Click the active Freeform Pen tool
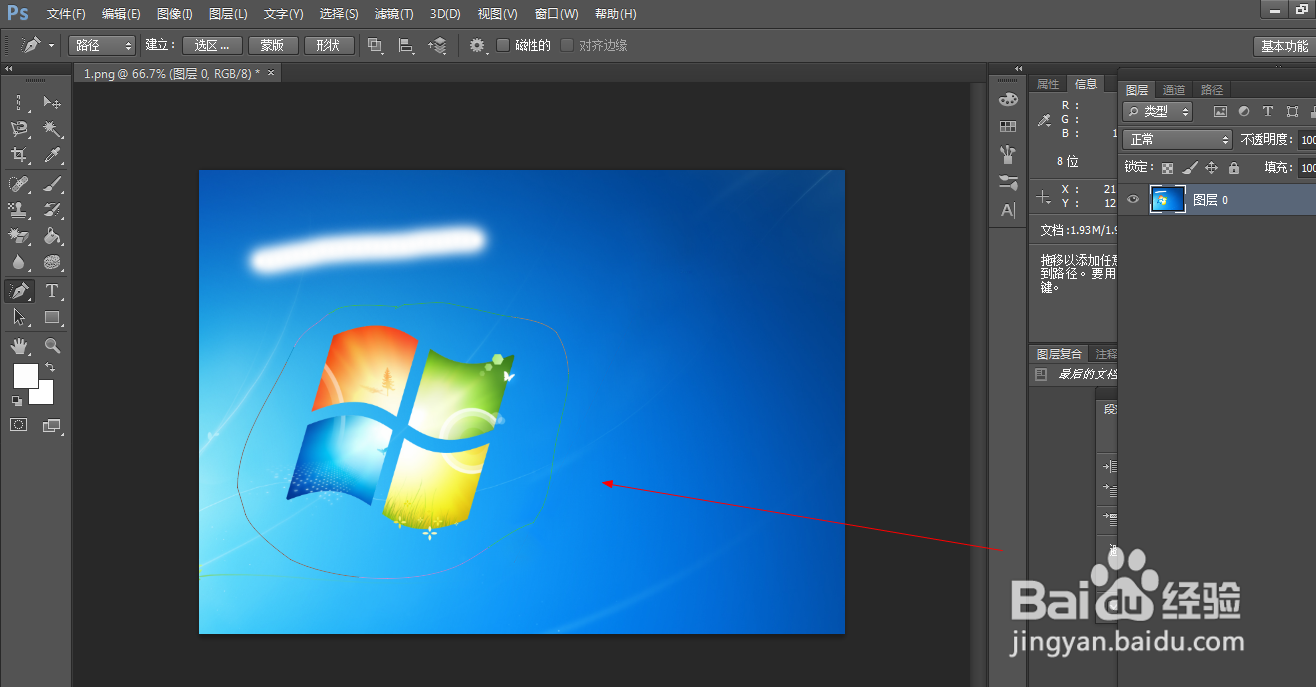1316x687 pixels. tap(19, 291)
